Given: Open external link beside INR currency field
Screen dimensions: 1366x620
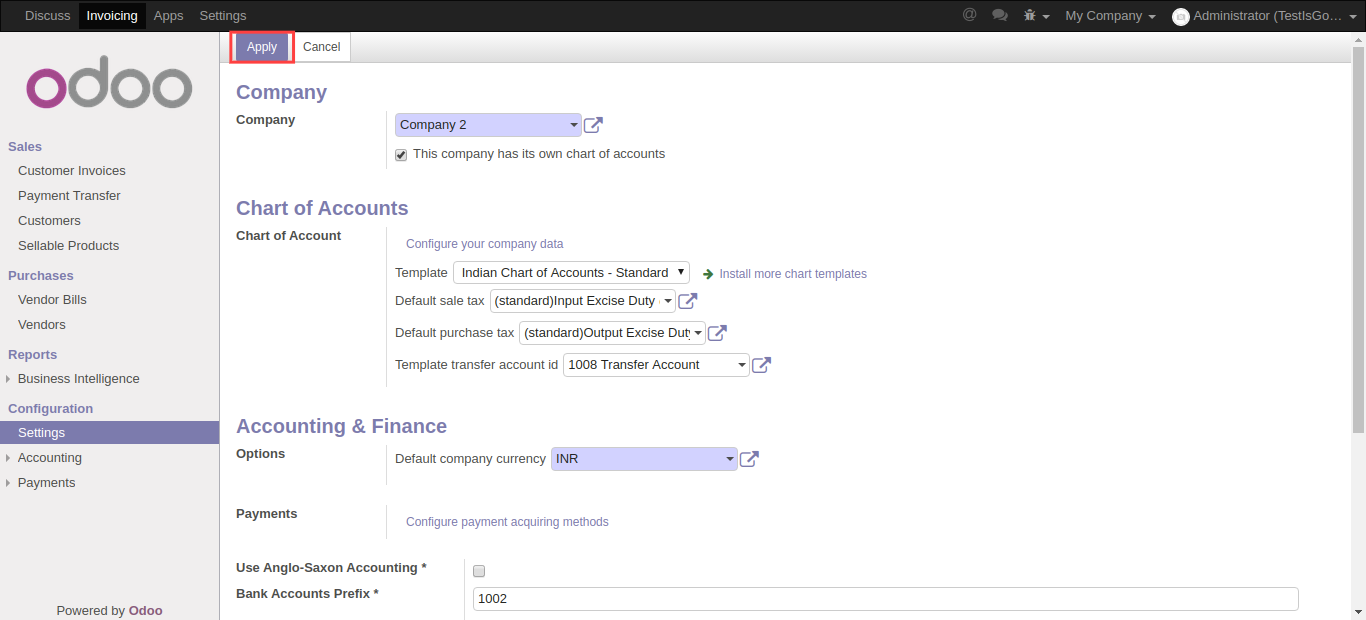Looking at the screenshot, I should (x=749, y=459).
